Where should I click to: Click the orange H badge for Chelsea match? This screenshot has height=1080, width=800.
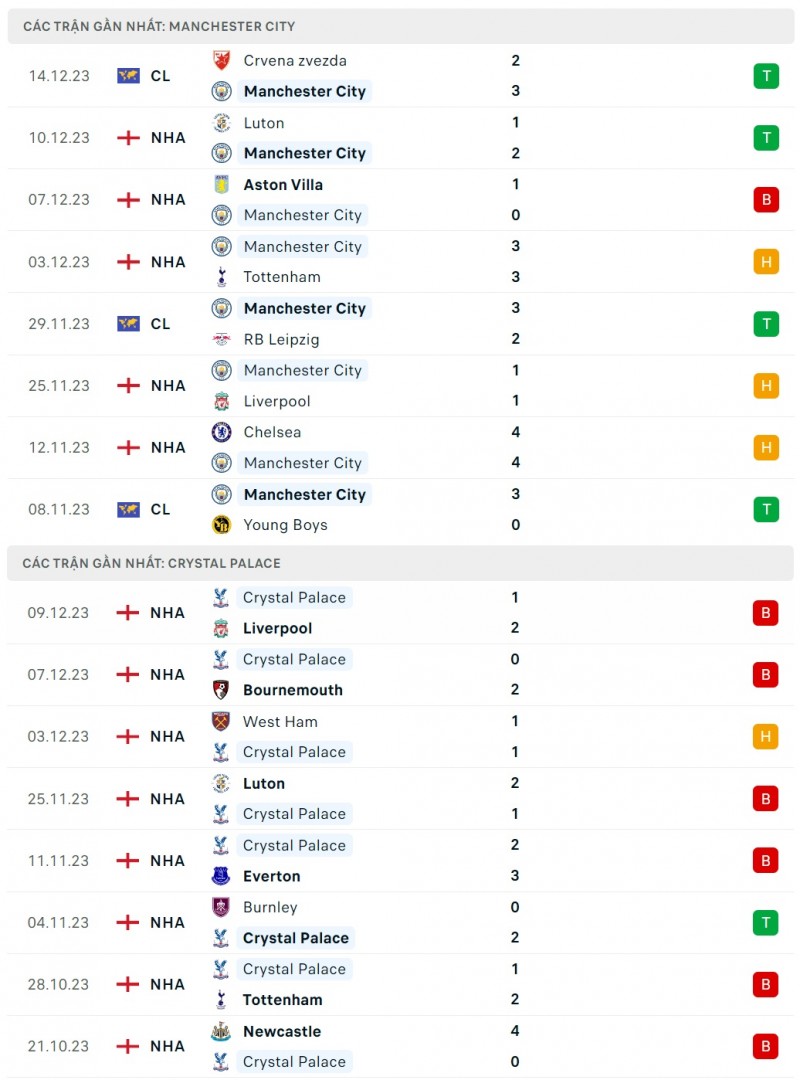point(765,447)
